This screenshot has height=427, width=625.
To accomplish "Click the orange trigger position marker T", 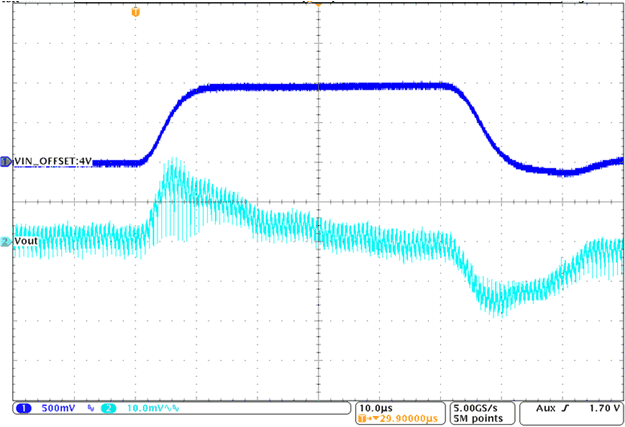I will pyautogui.click(x=136, y=11).
